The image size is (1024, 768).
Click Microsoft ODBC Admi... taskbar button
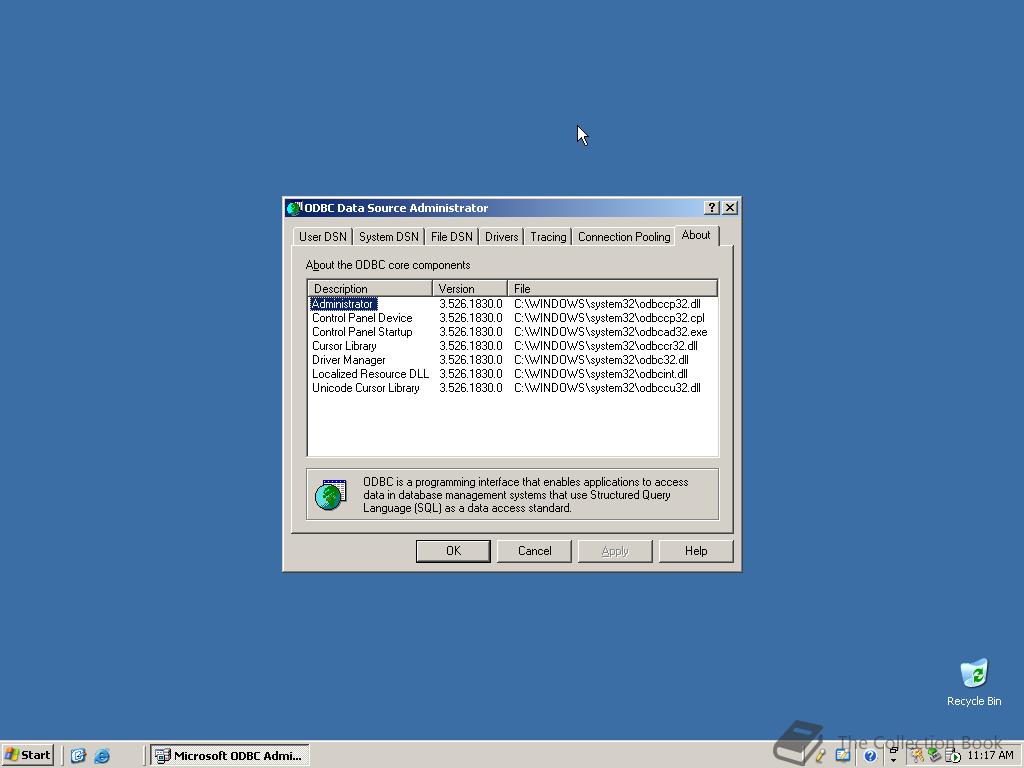(x=230, y=756)
